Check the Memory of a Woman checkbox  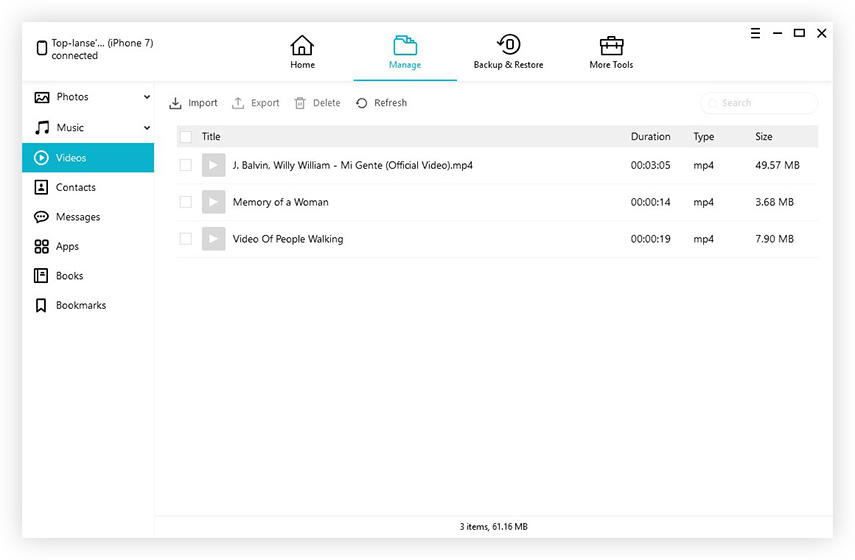coord(186,202)
